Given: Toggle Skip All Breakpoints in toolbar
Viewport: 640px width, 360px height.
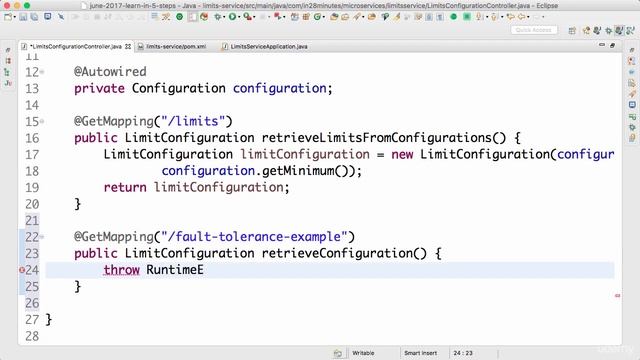Looking at the screenshot, I should click(x=61, y=17).
